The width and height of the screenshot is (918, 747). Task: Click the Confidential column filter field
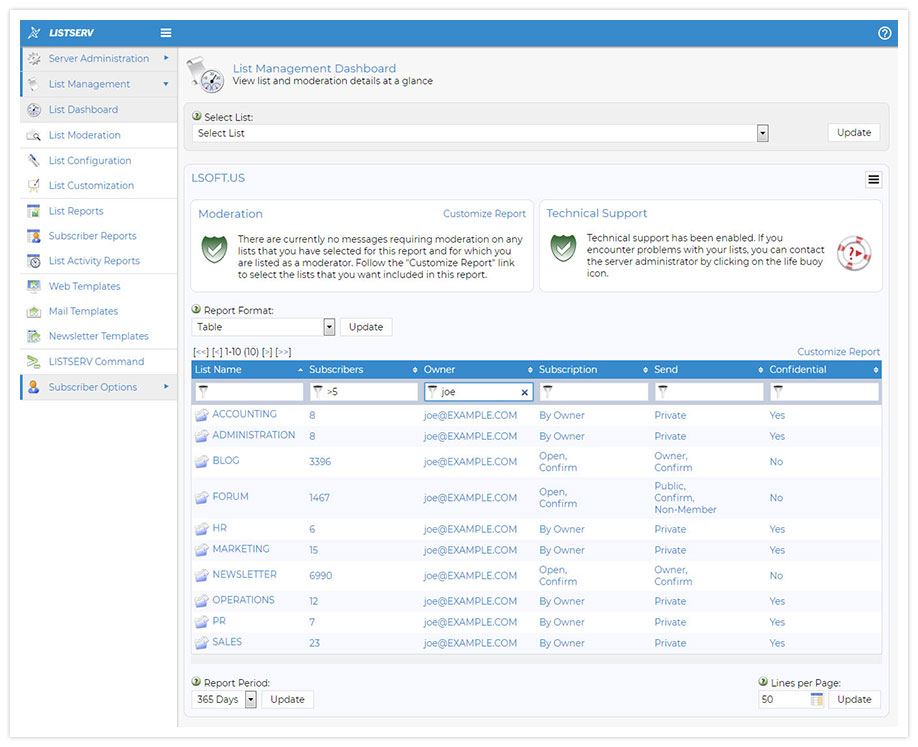824,392
